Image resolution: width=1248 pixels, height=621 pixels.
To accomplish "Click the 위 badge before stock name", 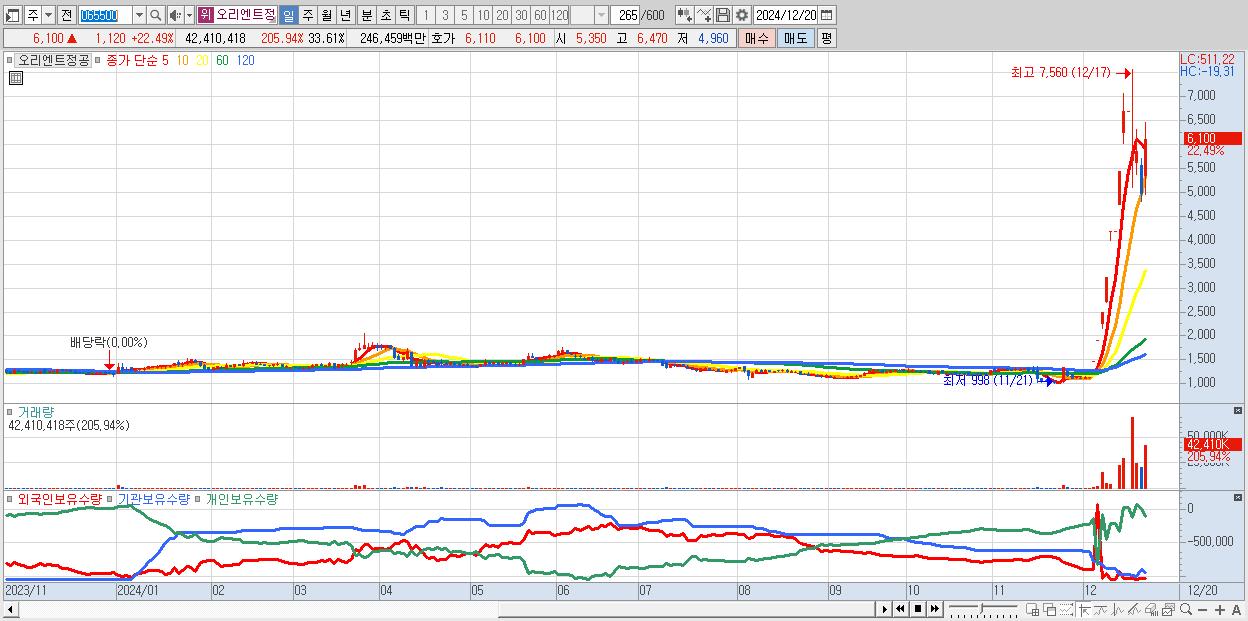I will [205, 15].
